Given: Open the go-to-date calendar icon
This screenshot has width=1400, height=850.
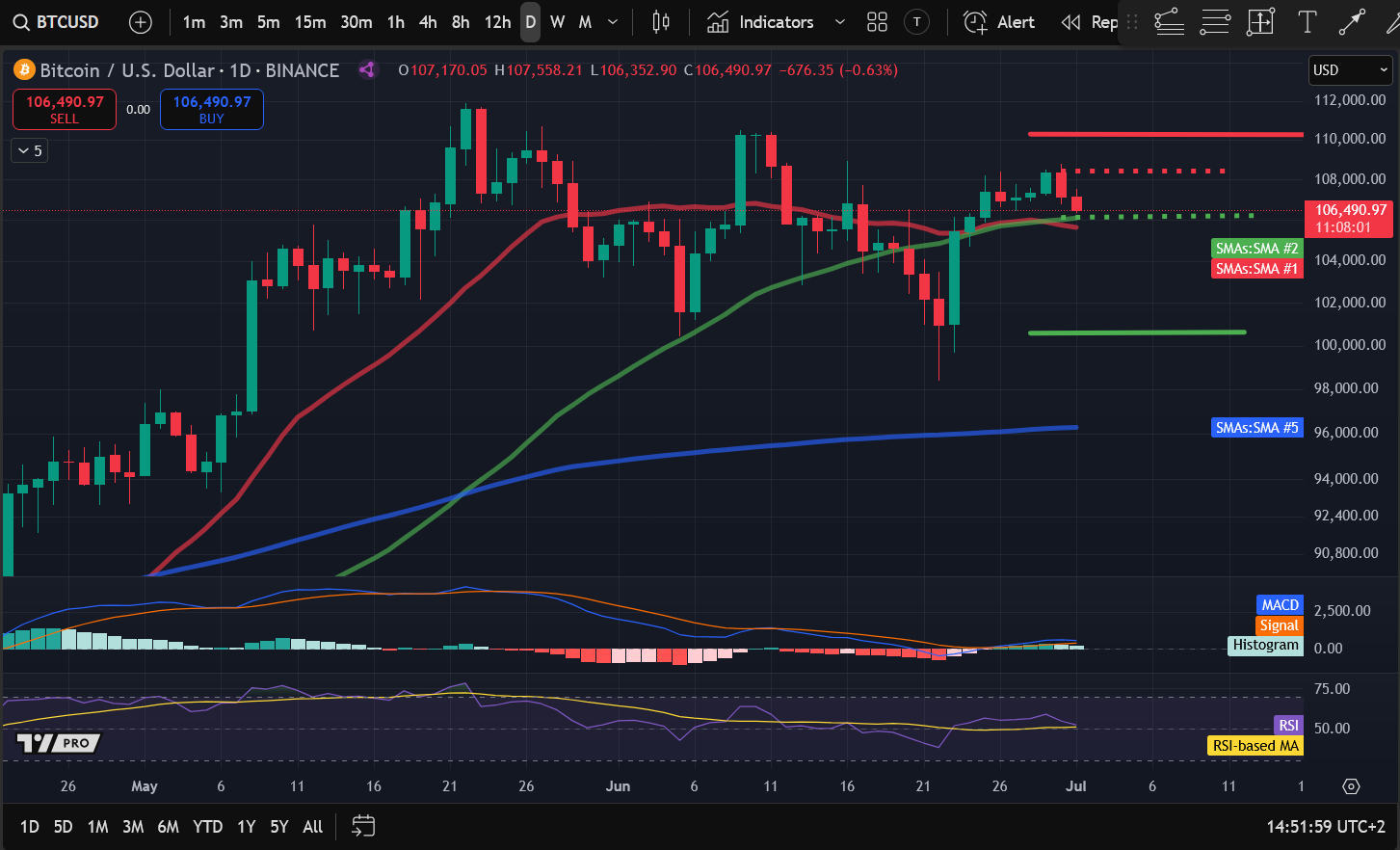Looking at the screenshot, I should point(363,826).
